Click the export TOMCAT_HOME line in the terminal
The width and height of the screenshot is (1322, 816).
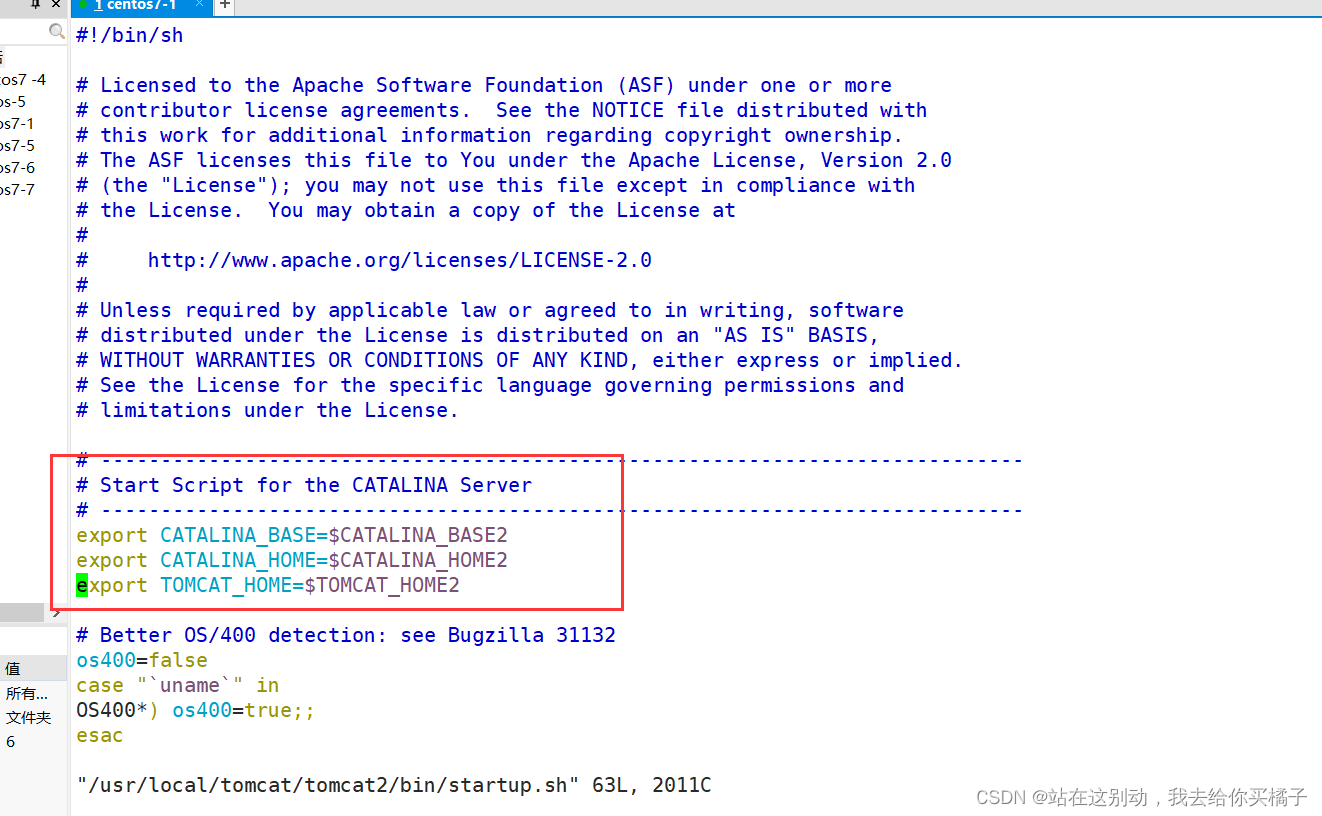[267, 585]
